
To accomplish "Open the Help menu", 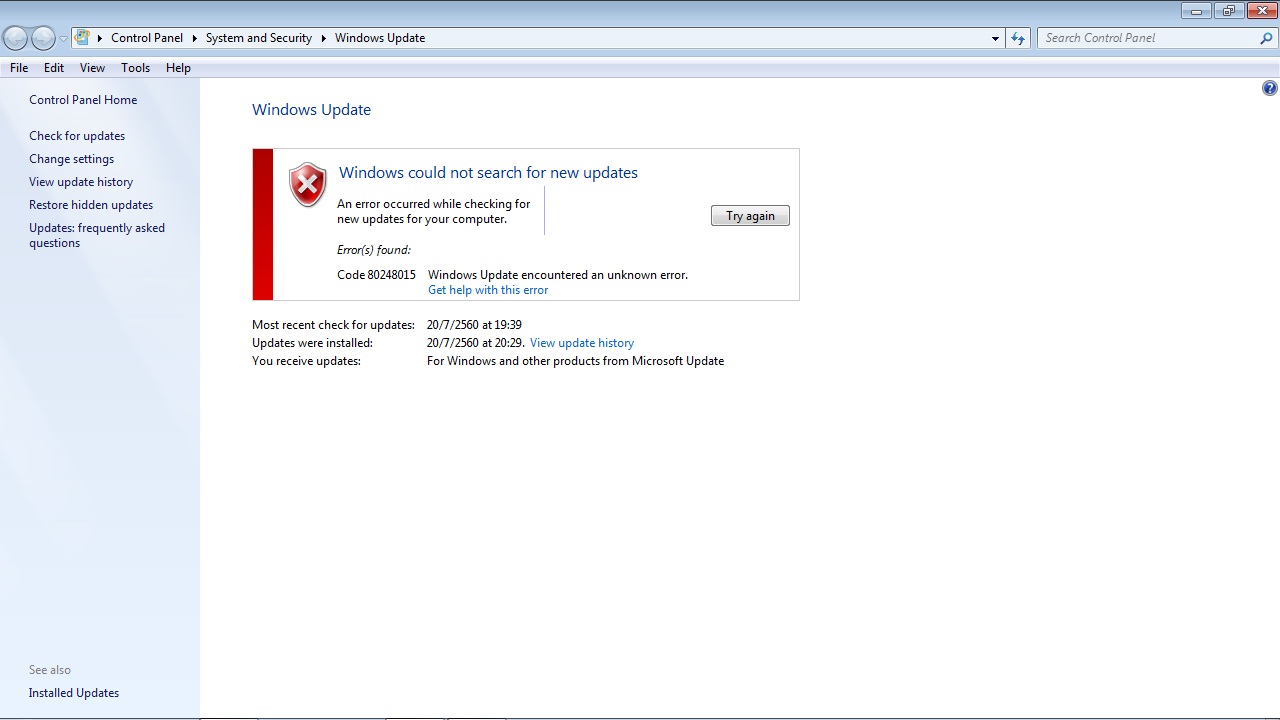I will pyautogui.click(x=178, y=68).
